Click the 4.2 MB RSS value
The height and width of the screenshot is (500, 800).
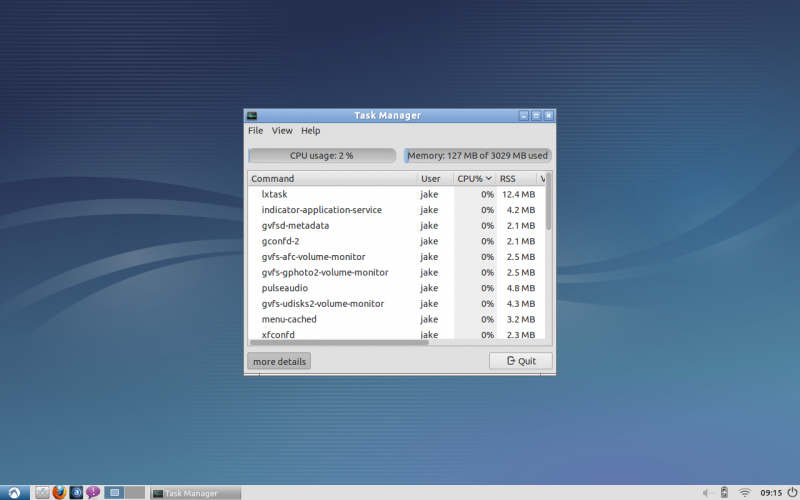coord(521,210)
